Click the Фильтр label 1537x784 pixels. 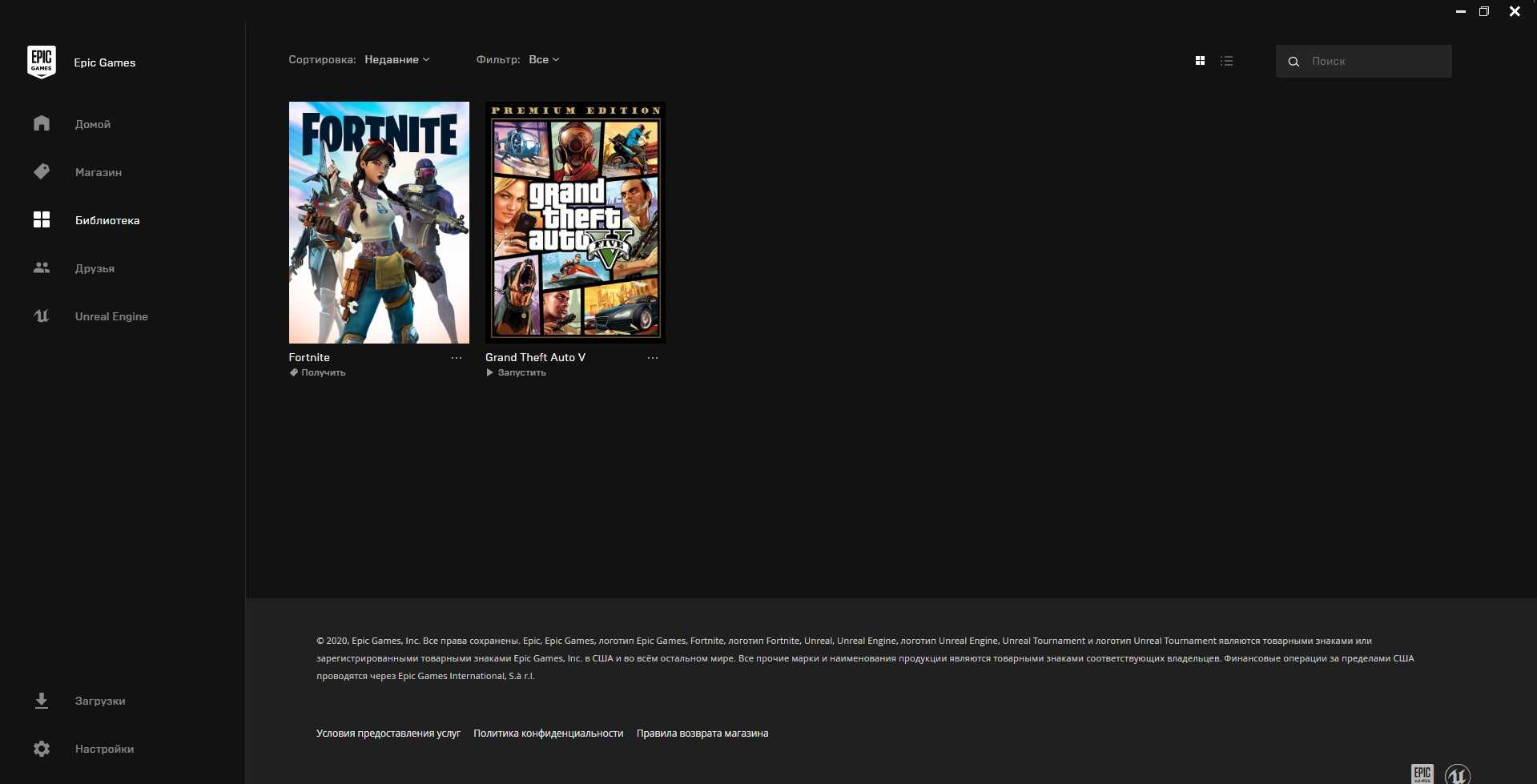(x=498, y=59)
